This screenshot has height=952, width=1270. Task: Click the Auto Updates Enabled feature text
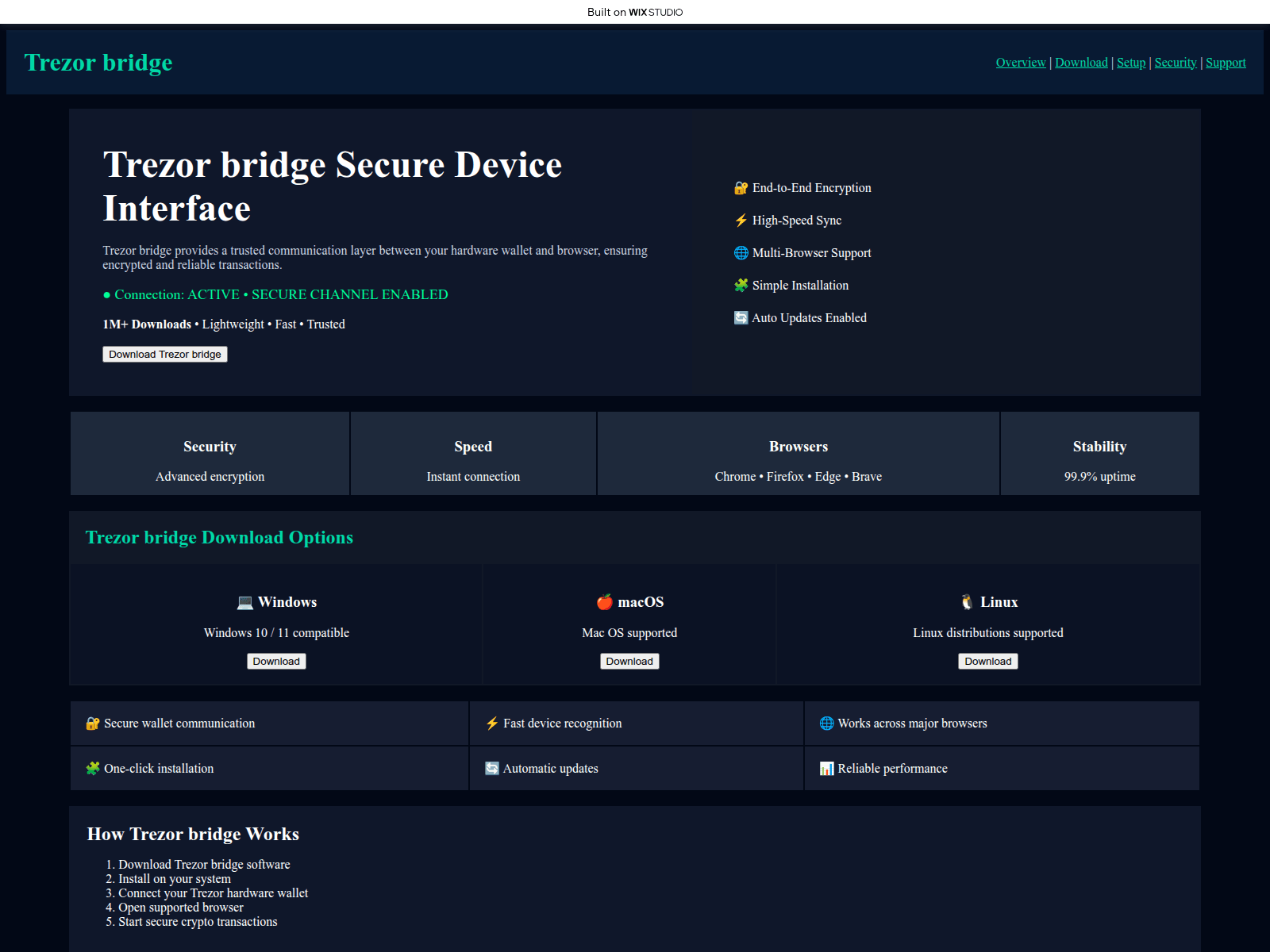tap(810, 318)
